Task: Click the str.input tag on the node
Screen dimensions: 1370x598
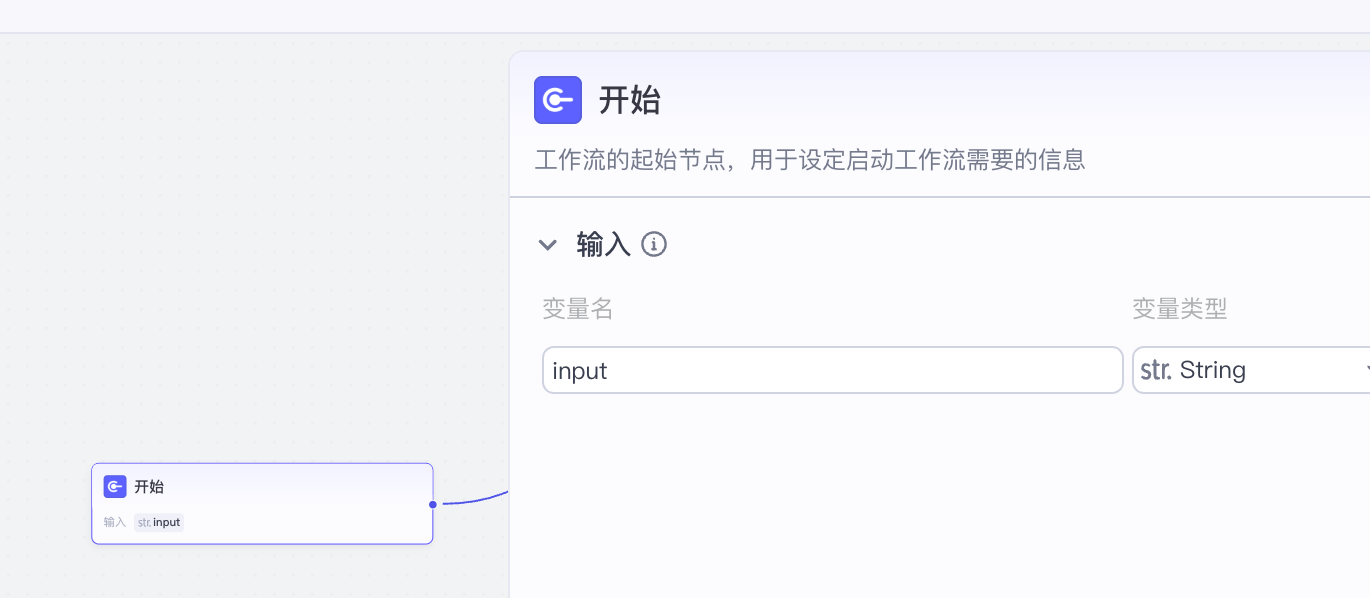Action: (x=159, y=522)
